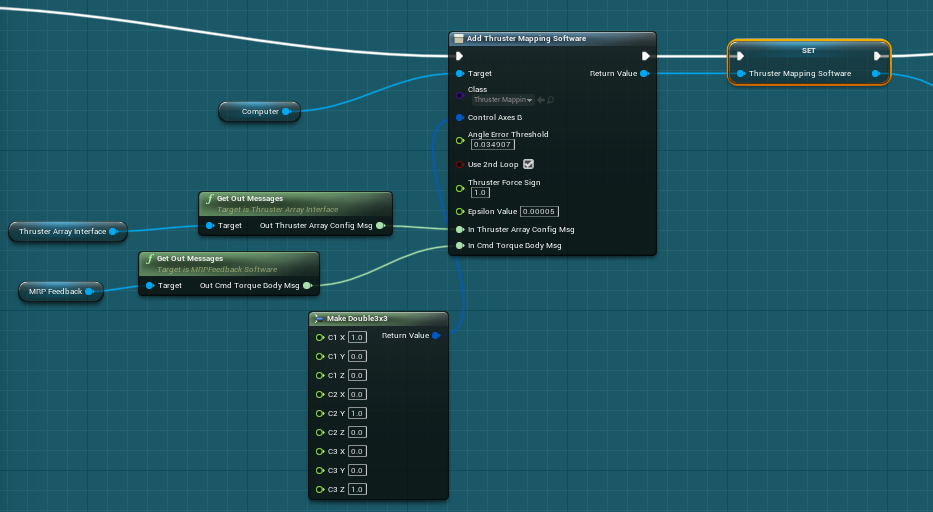Open the Class dropdown on thruster node
The height and width of the screenshot is (512, 933).
pyautogui.click(x=503, y=100)
